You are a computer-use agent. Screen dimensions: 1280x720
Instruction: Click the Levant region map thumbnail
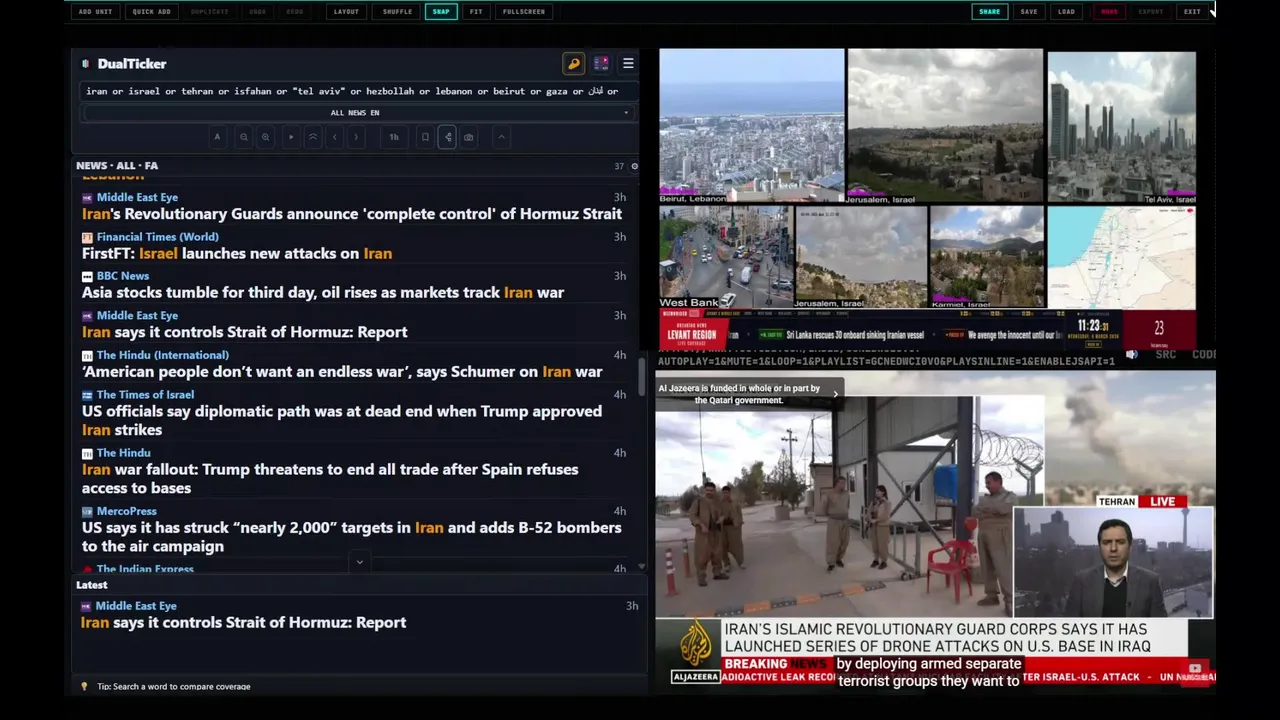[x=1121, y=257]
